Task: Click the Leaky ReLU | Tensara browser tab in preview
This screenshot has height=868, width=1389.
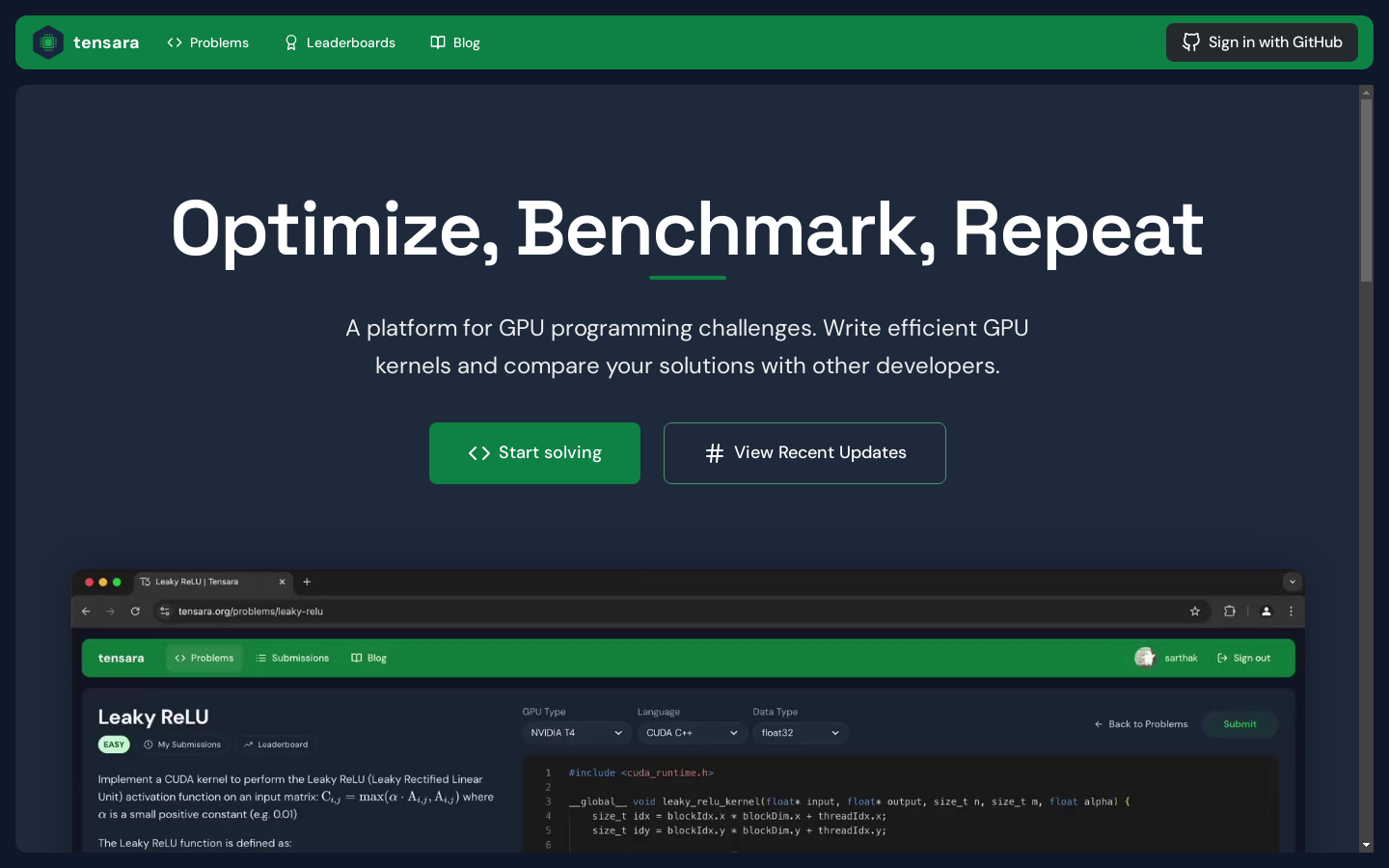Action: (x=212, y=582)
